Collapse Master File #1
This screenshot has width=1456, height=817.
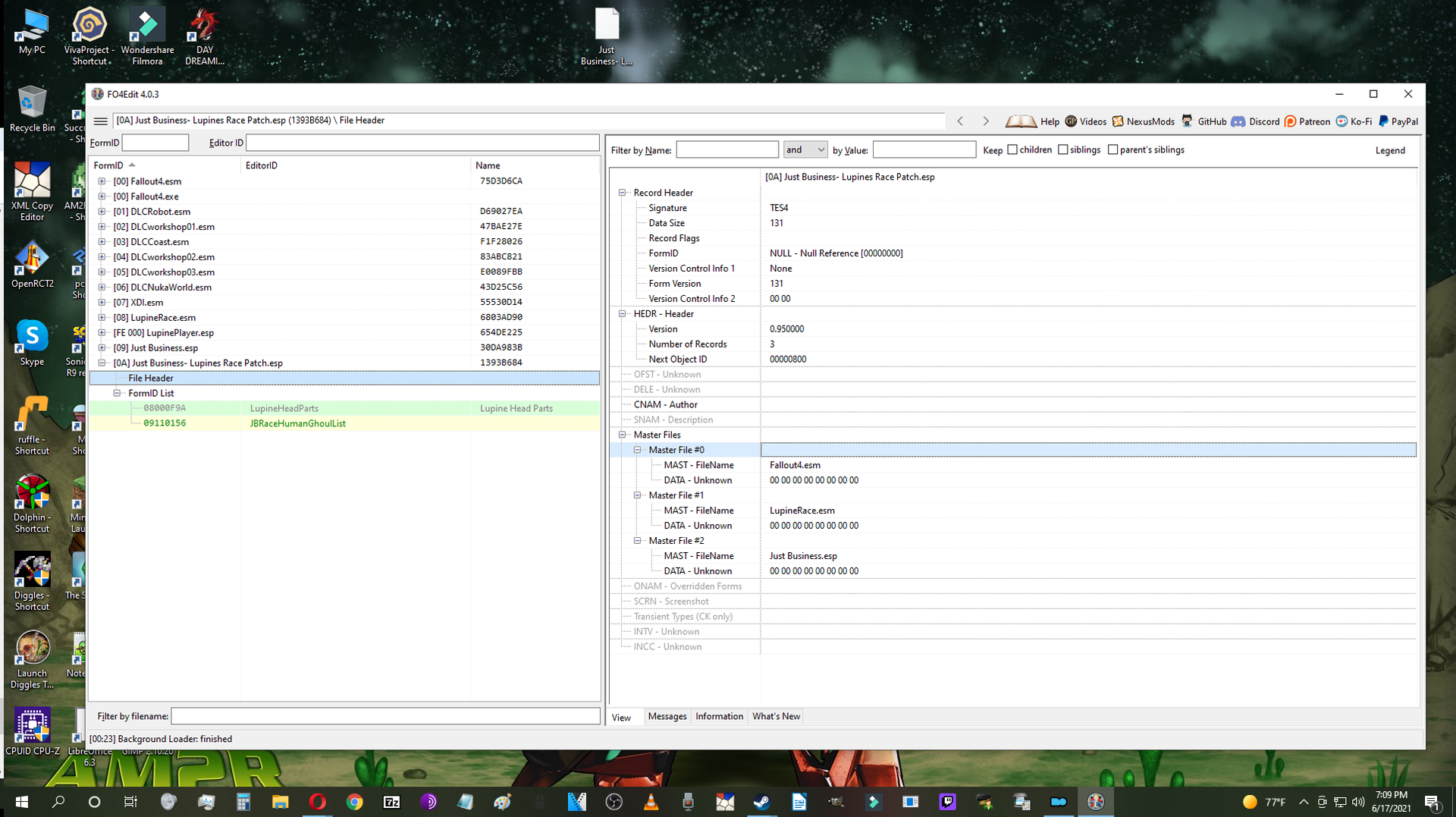(x=638, y=495)
